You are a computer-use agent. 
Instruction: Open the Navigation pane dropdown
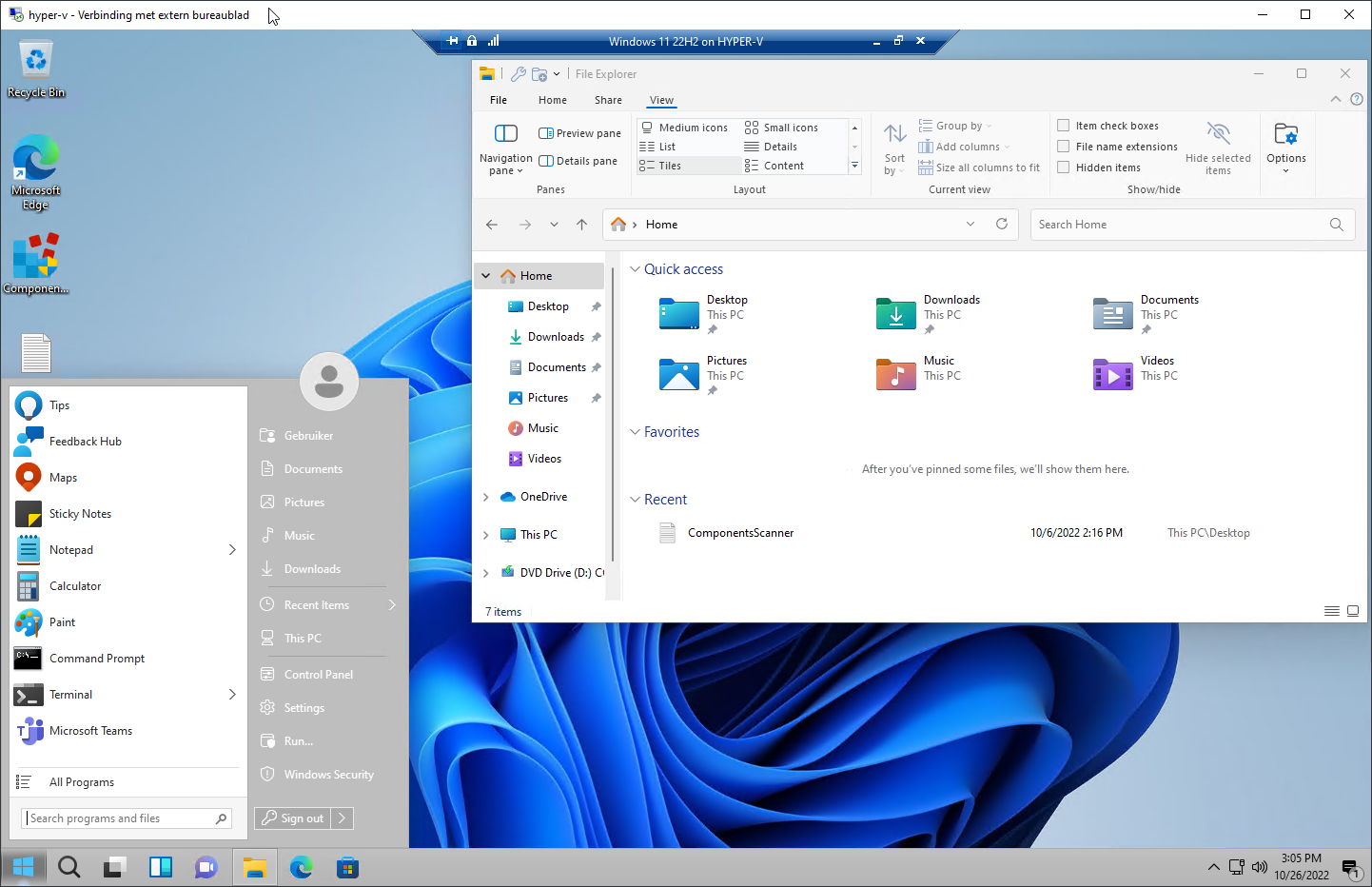click(506, 148)
